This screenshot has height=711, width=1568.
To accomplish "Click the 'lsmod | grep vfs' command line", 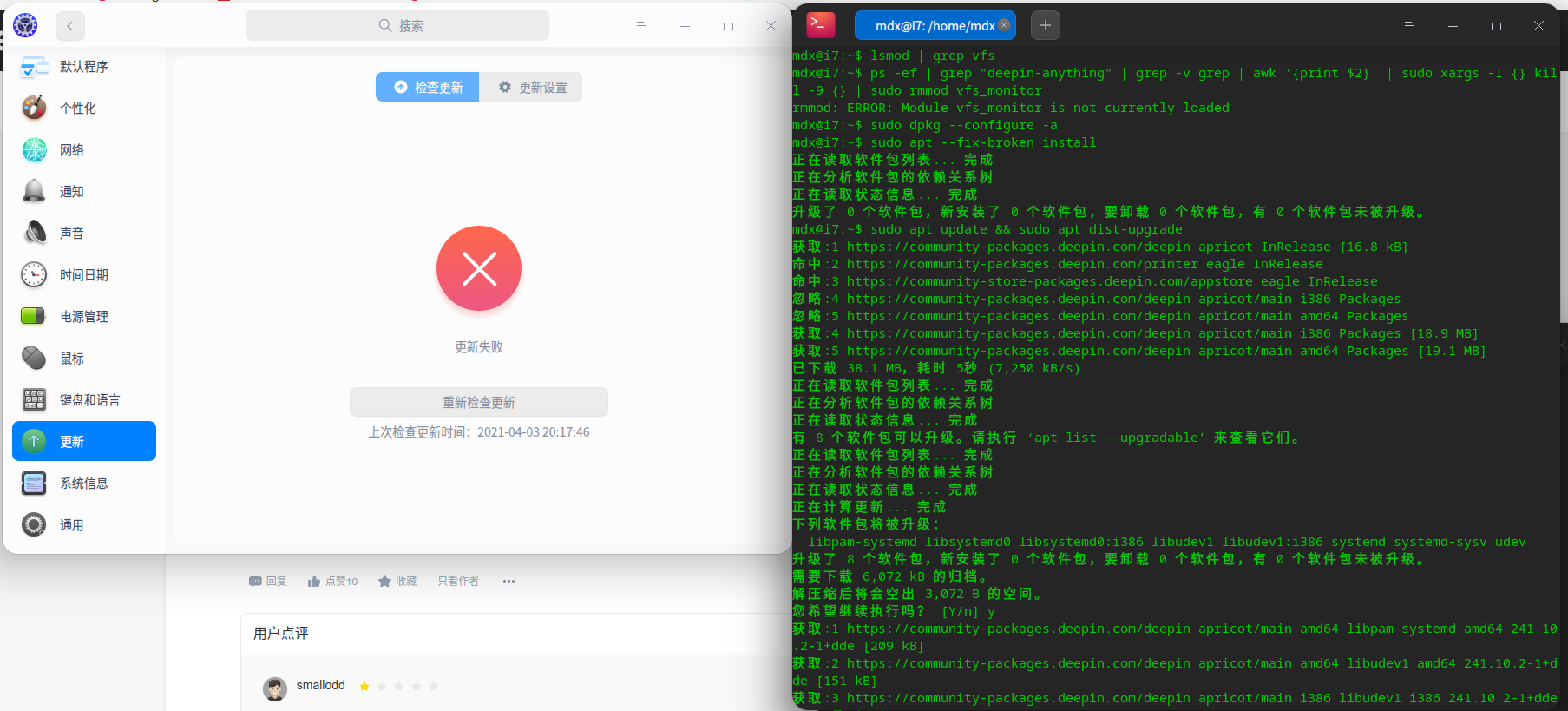I will [x=894, y=56].
